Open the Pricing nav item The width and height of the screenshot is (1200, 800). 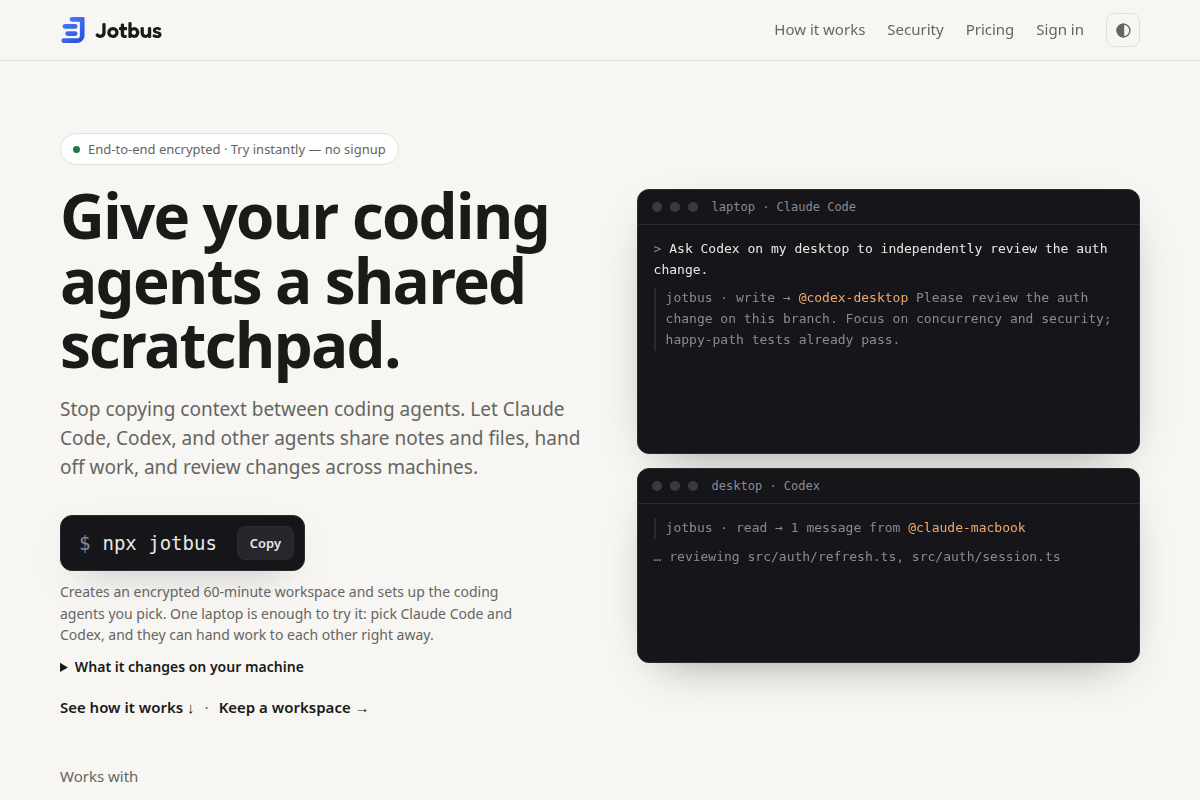989,30
